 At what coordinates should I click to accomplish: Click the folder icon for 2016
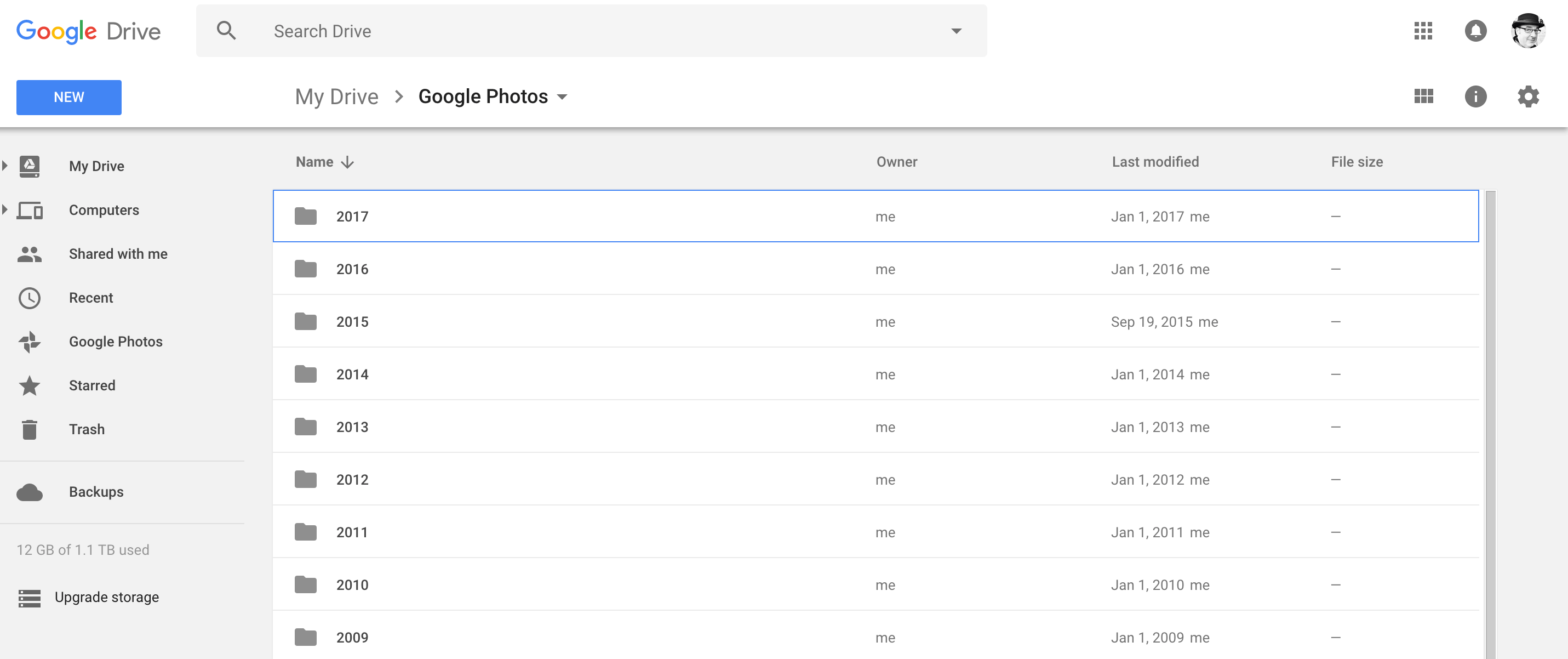click(x=306, y=269)
